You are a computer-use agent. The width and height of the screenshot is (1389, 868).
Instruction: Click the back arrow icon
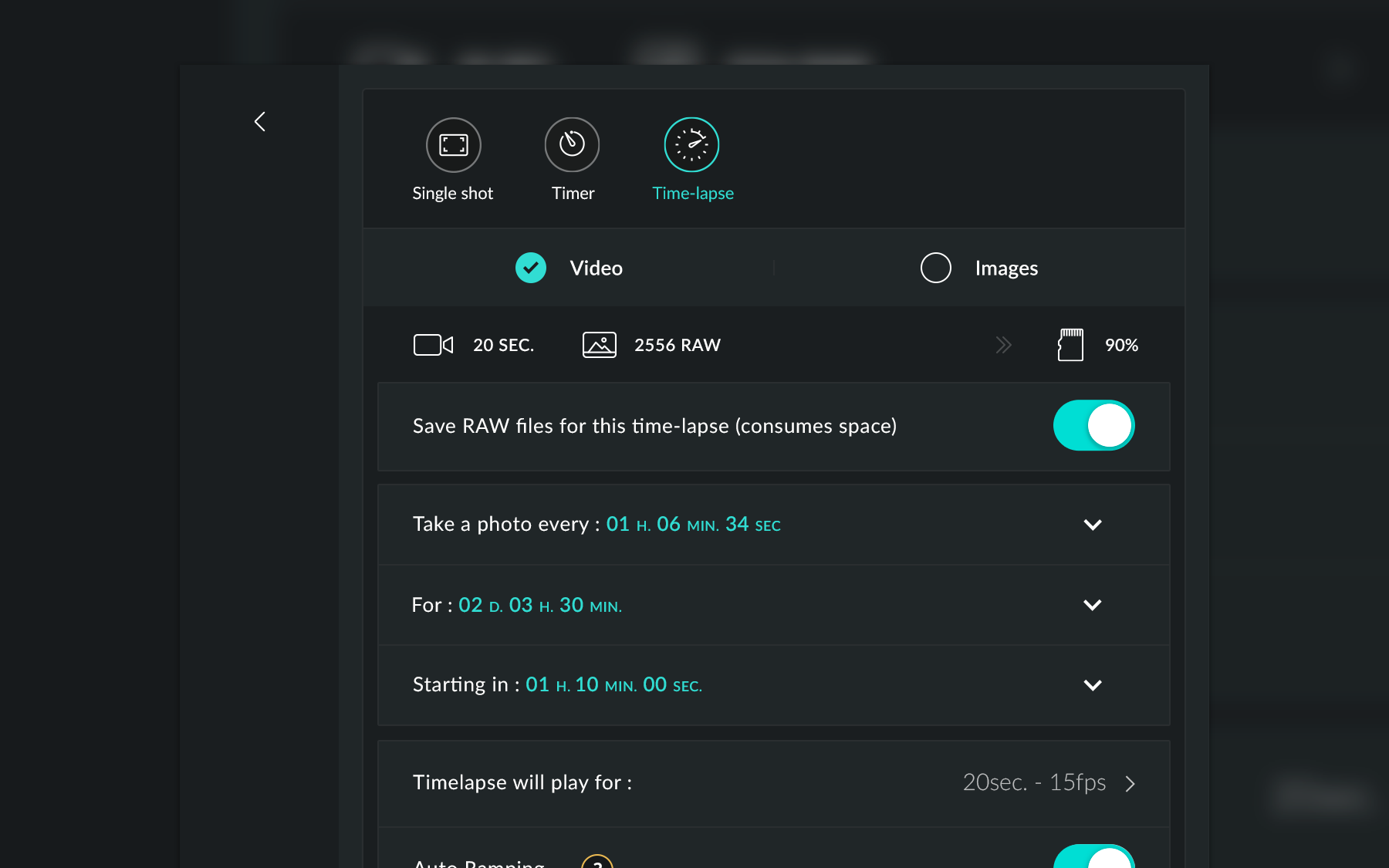click(260, 122)
